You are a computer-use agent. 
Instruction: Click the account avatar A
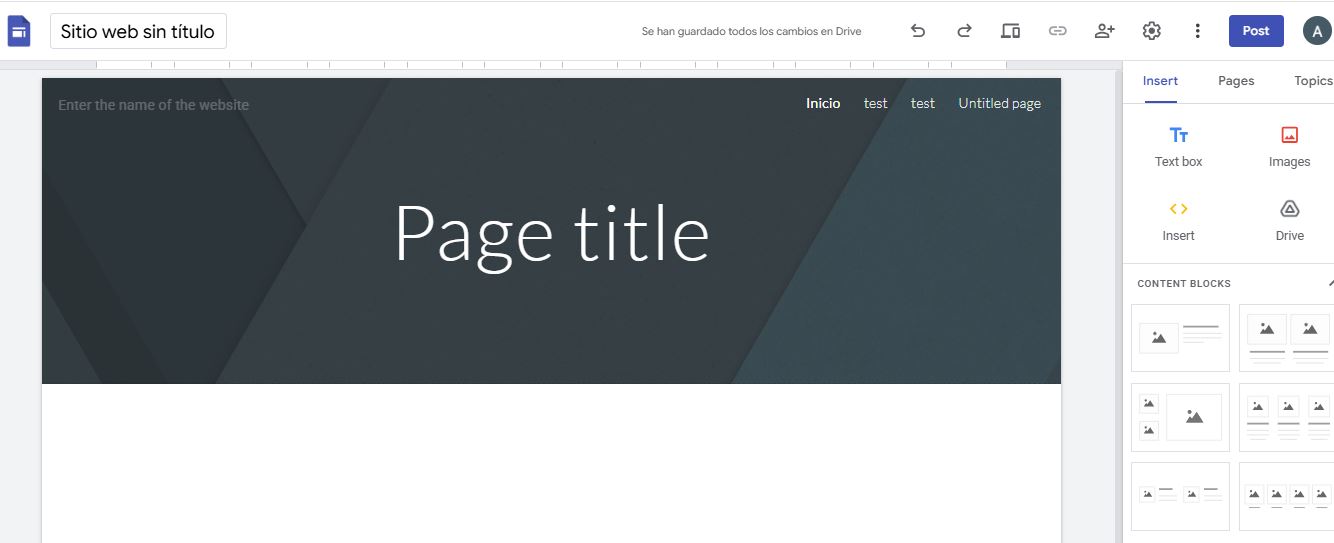(x=1317, y=31)
